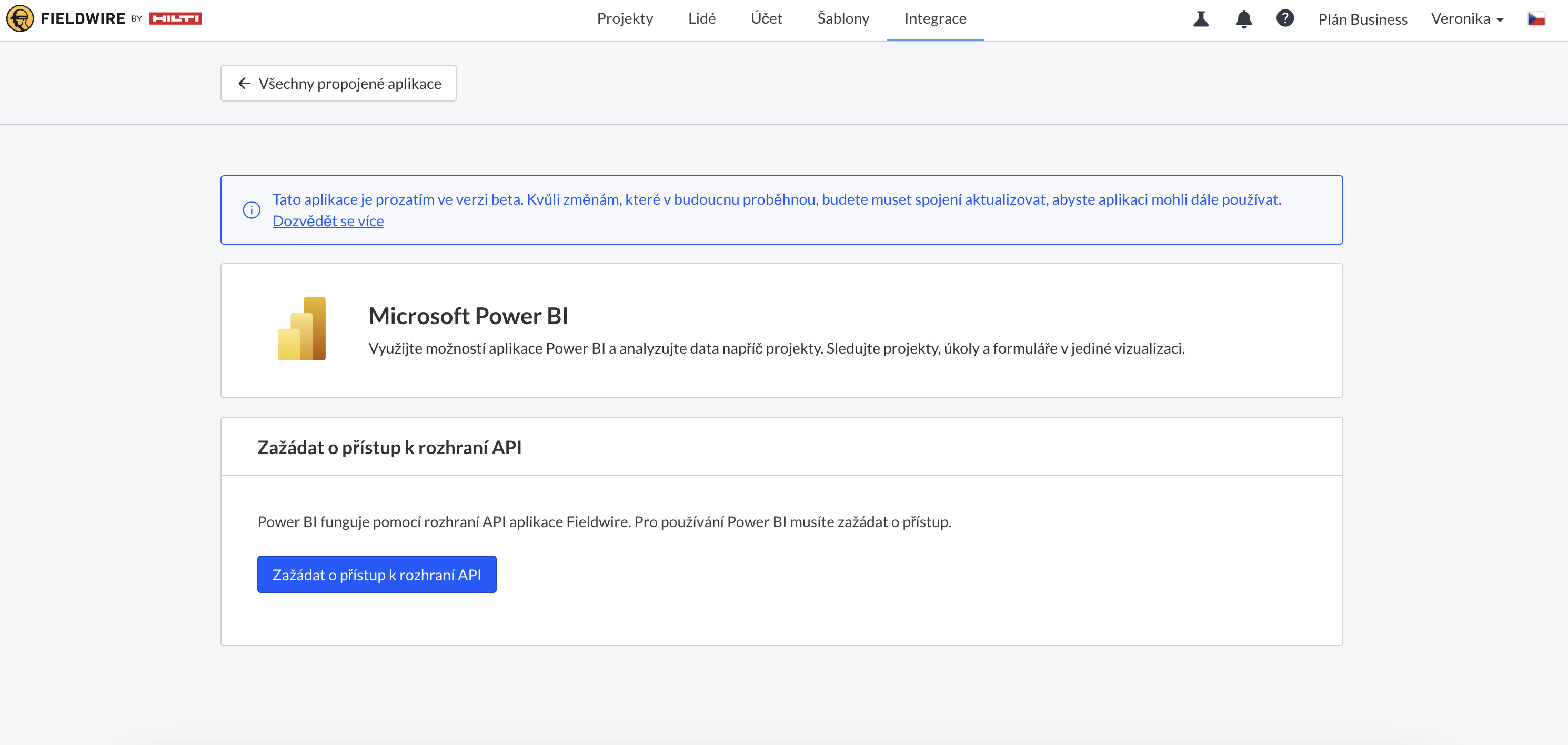
Task: Open the Dozvědět se více link
Action: [328, 221]
